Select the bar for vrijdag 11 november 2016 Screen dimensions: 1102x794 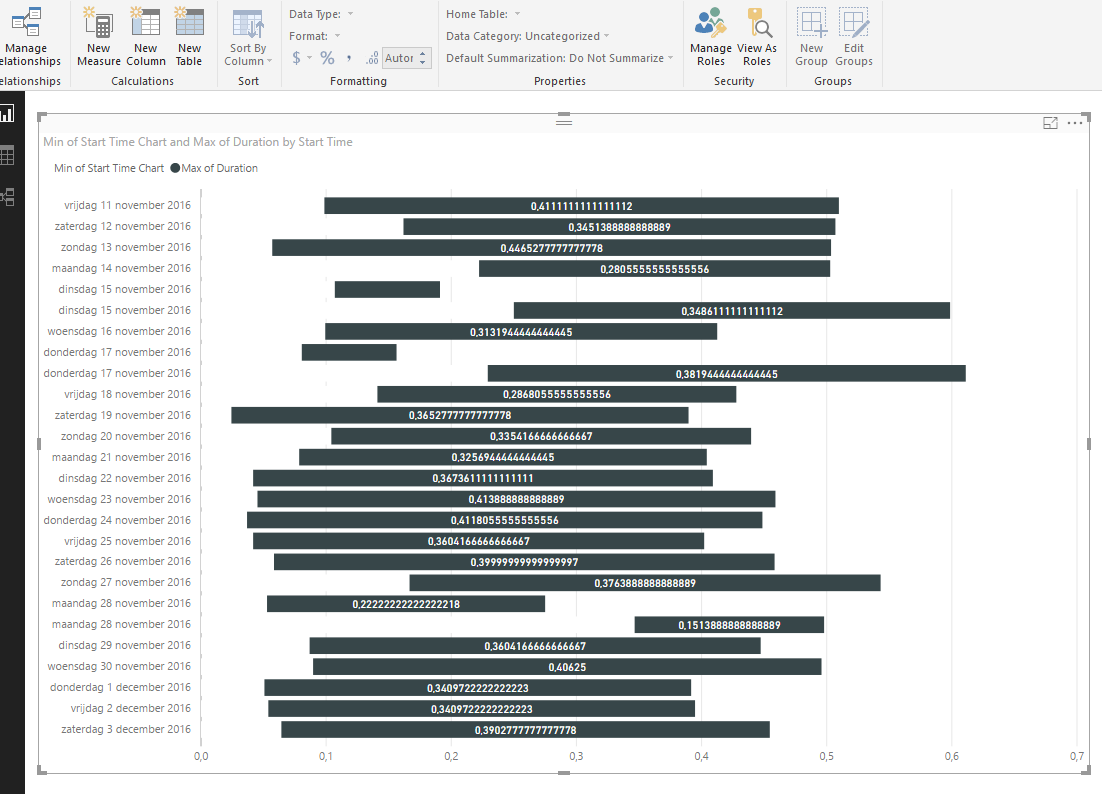pyautogui.click(x=581, y=206)
